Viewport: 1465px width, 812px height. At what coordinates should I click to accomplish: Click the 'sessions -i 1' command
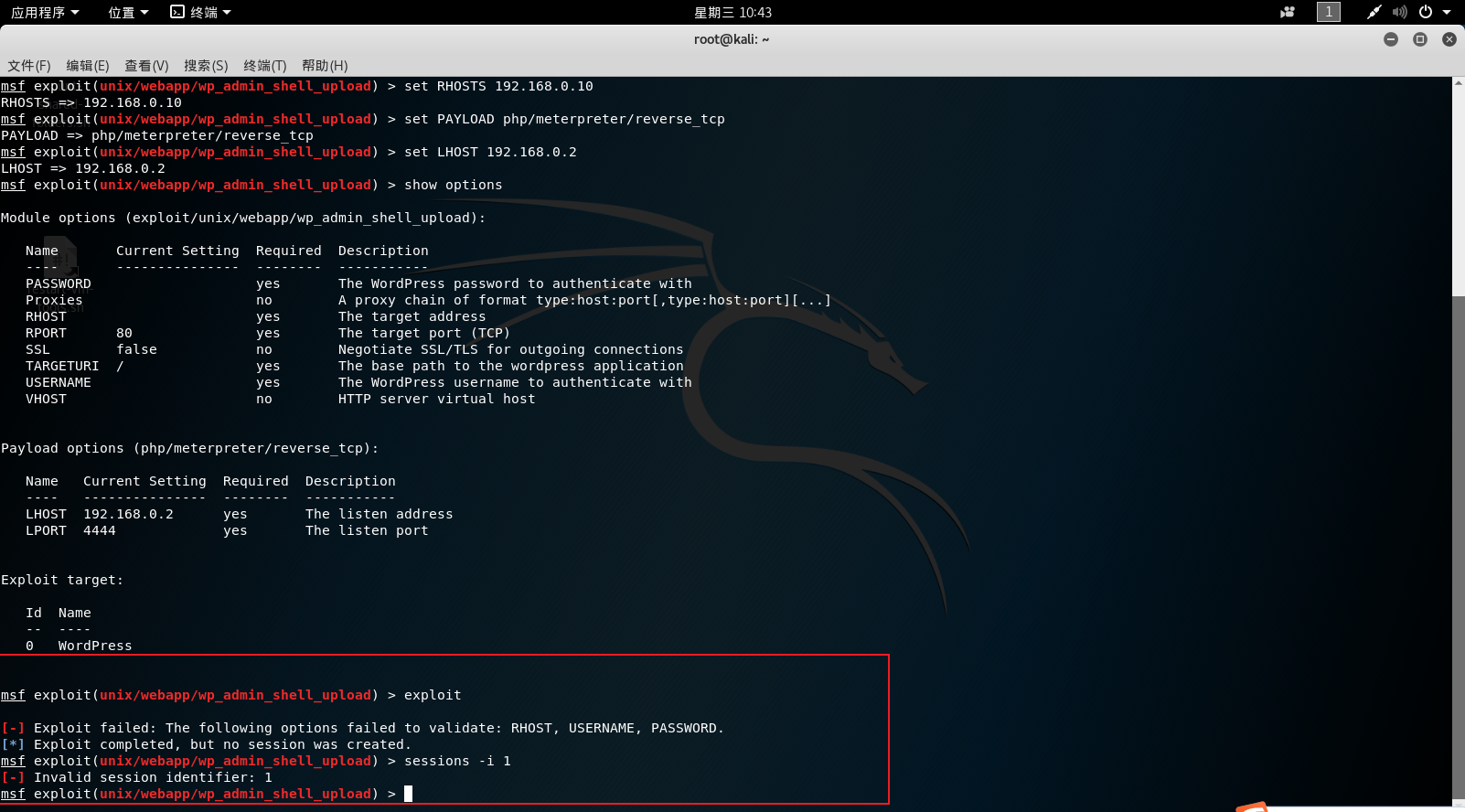pos(457,761)
